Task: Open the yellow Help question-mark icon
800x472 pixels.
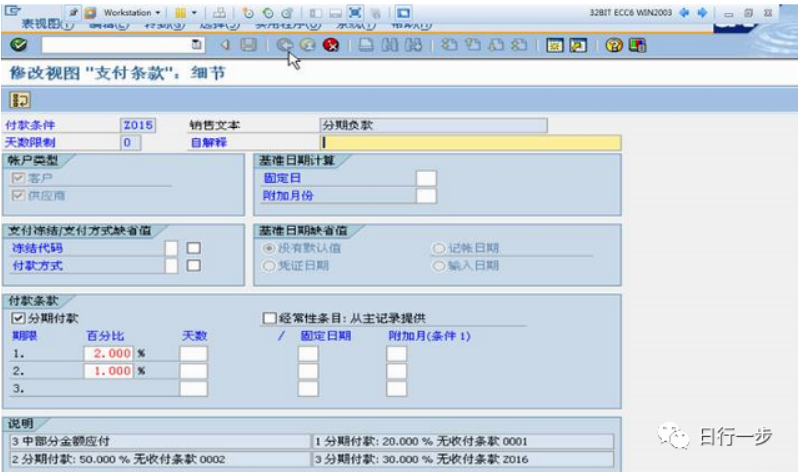Action: 614,45
